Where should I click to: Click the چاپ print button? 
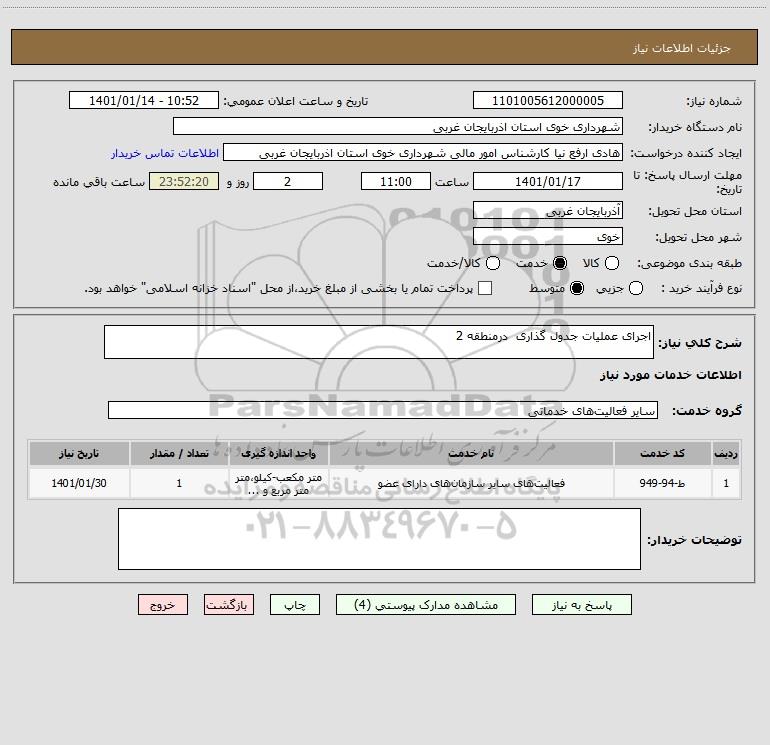(295, 605)
